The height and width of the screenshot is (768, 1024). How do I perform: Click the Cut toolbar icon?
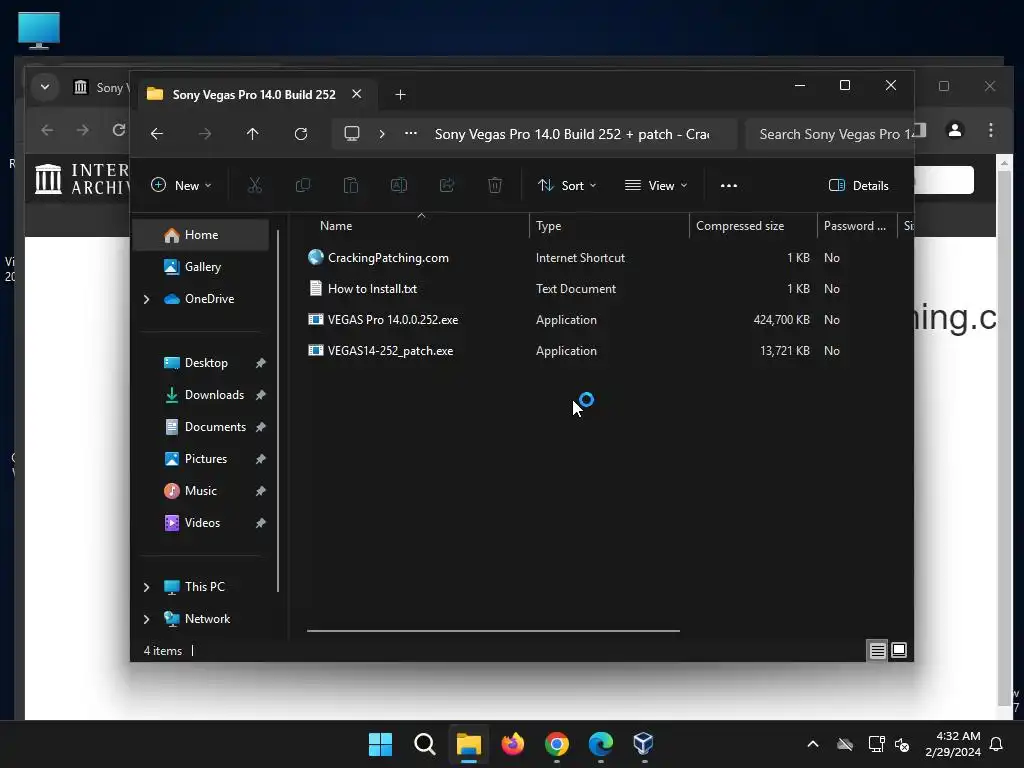255,185
